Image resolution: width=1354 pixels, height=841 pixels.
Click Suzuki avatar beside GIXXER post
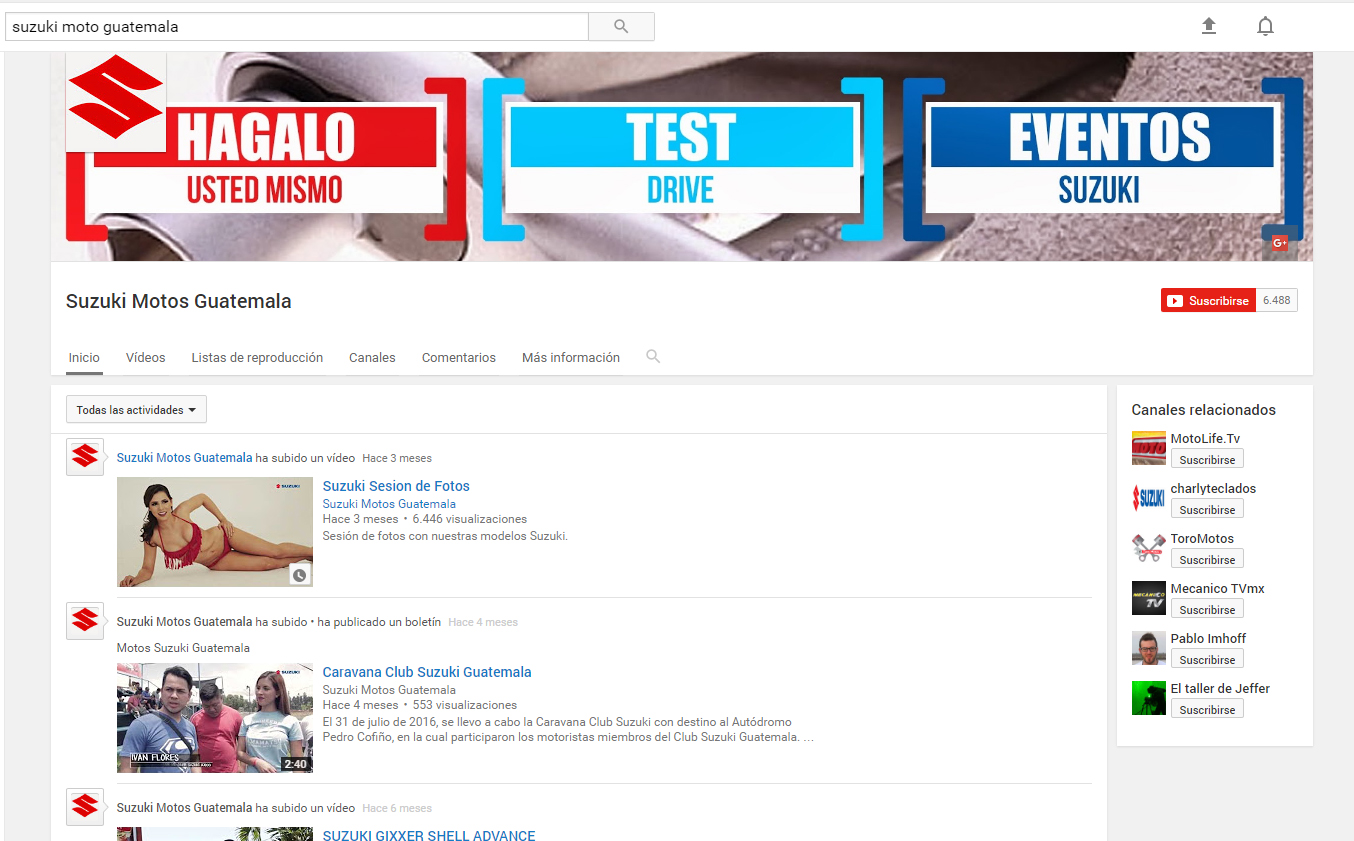click(x=85, y=807)
